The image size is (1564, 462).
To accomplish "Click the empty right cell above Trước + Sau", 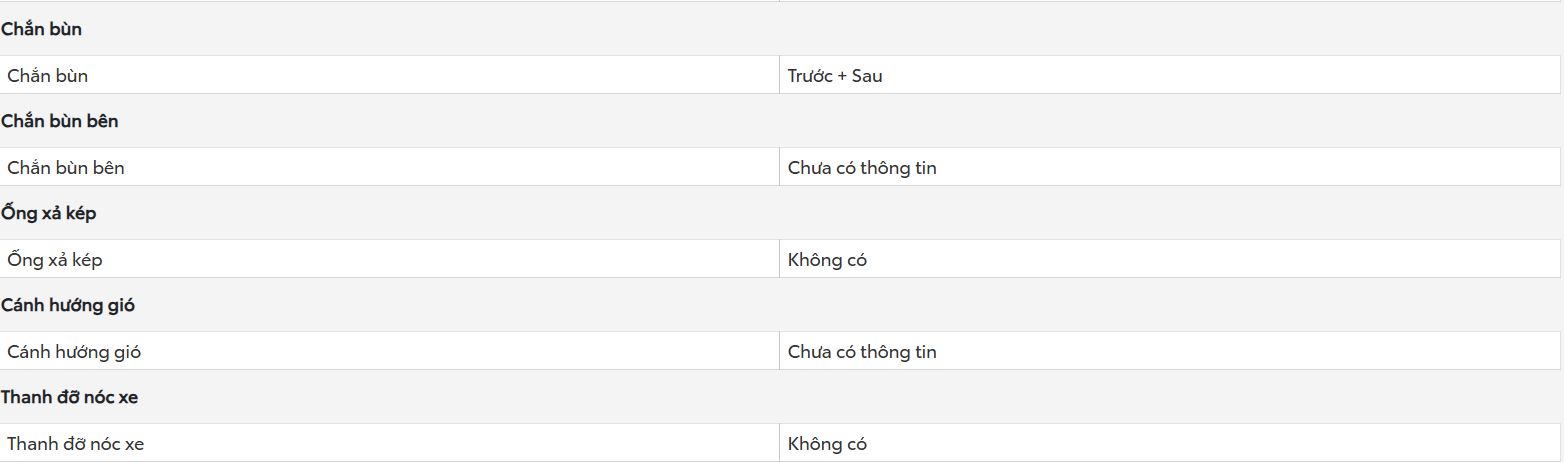I will click(1170, 1).
